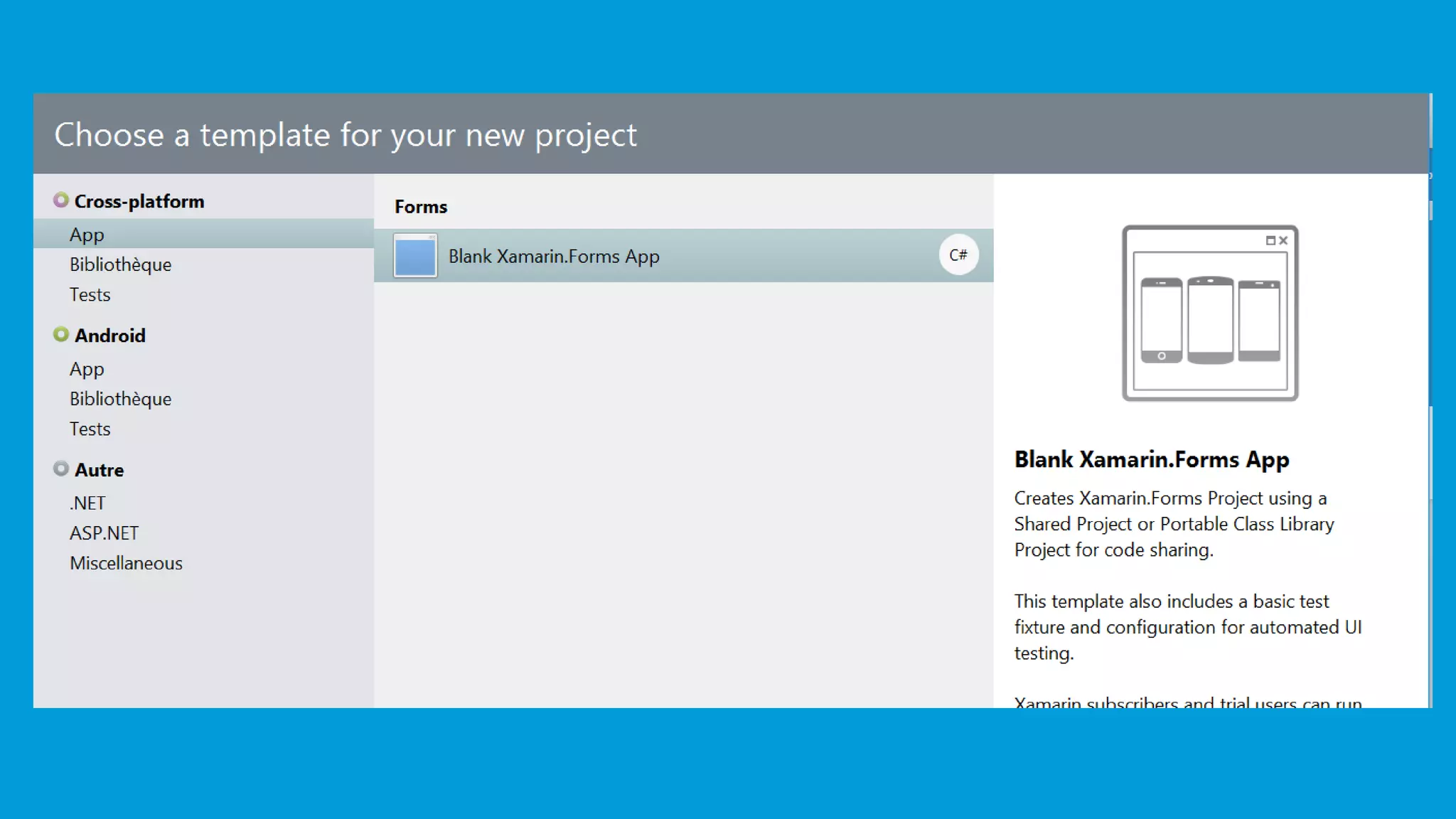Choose .NET under Autre
The height and width of the screenshot is (819, 1456).
(87, 503)
